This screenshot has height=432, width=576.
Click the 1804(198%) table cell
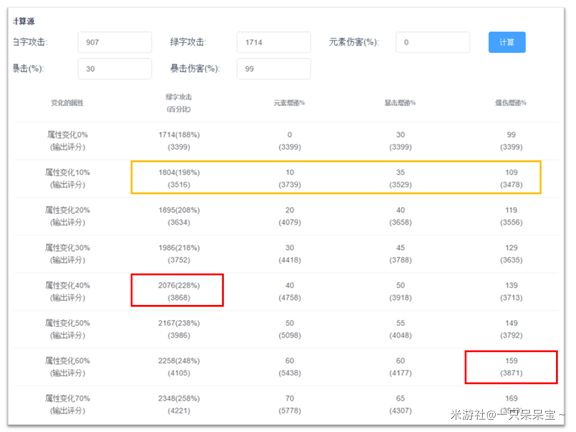coord(179,178)
